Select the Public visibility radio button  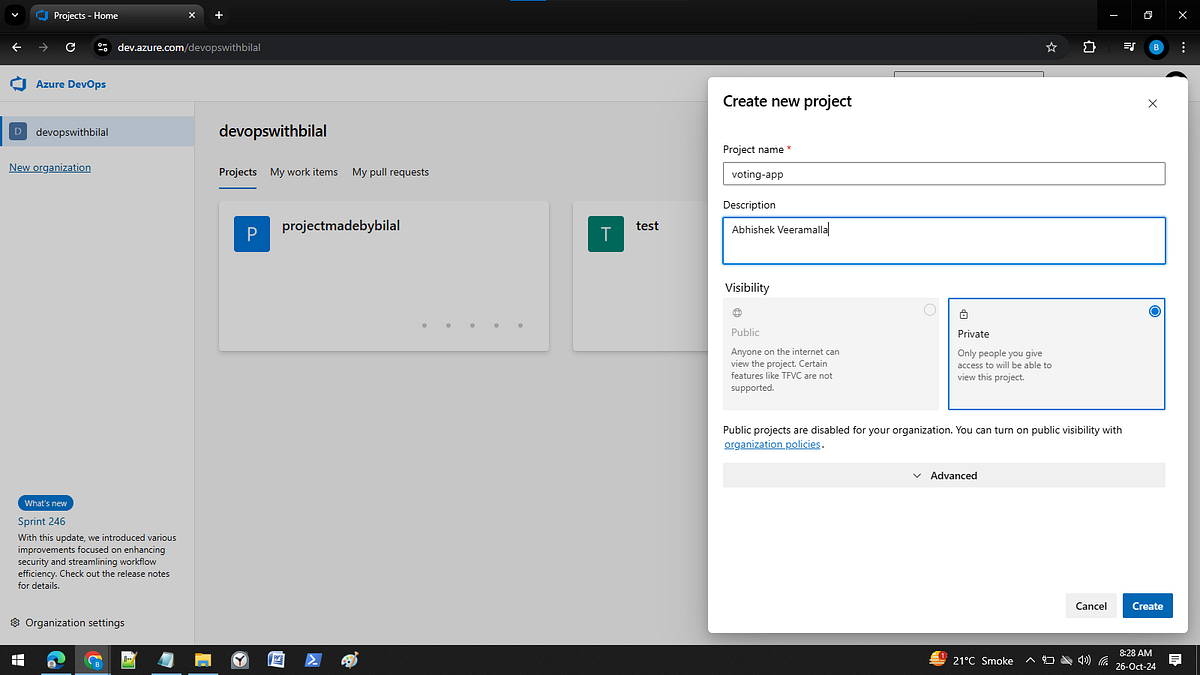[930, 310]
